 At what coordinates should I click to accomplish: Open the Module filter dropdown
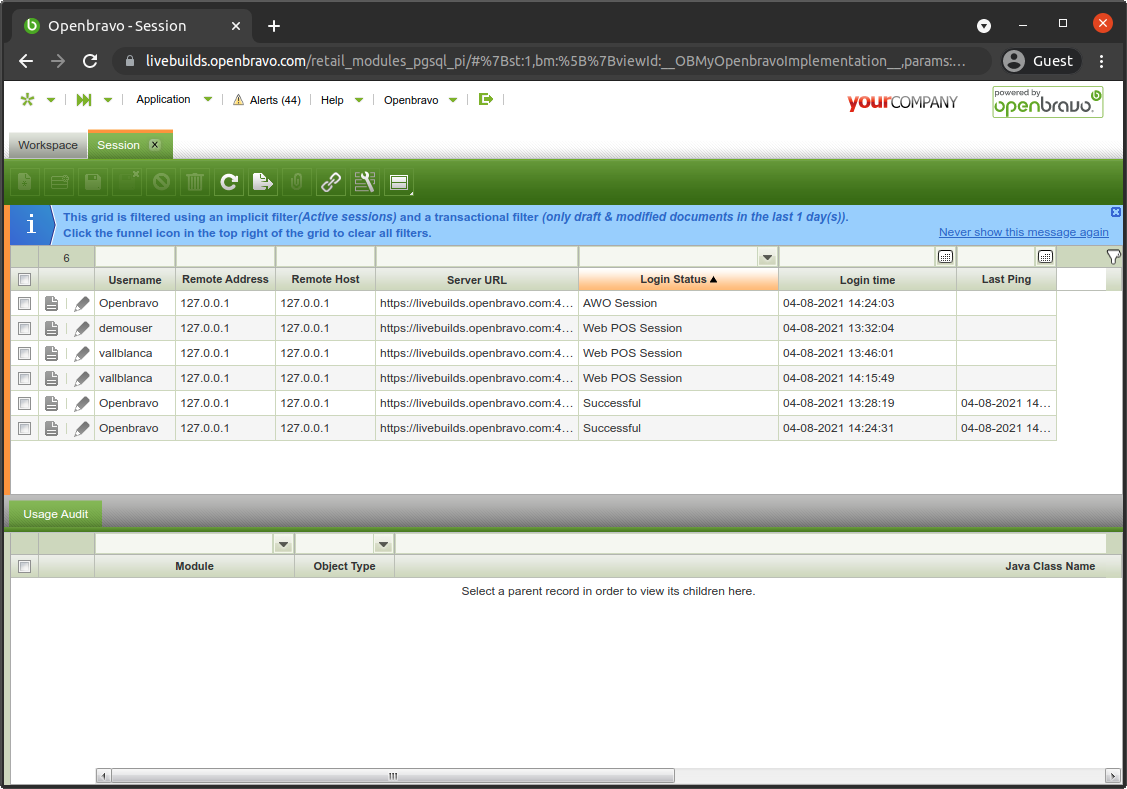pos(283,544)
